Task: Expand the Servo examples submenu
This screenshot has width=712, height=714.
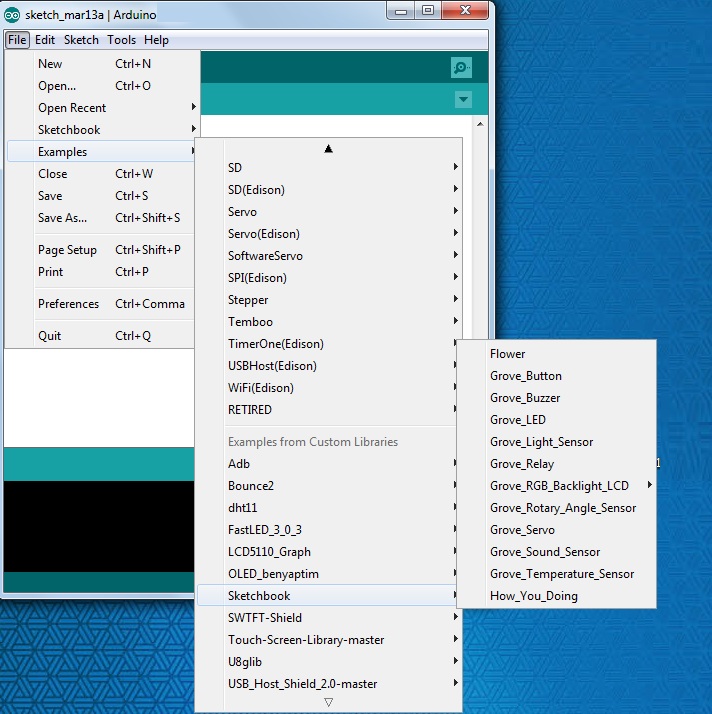Action: click(x=329, y=212)
